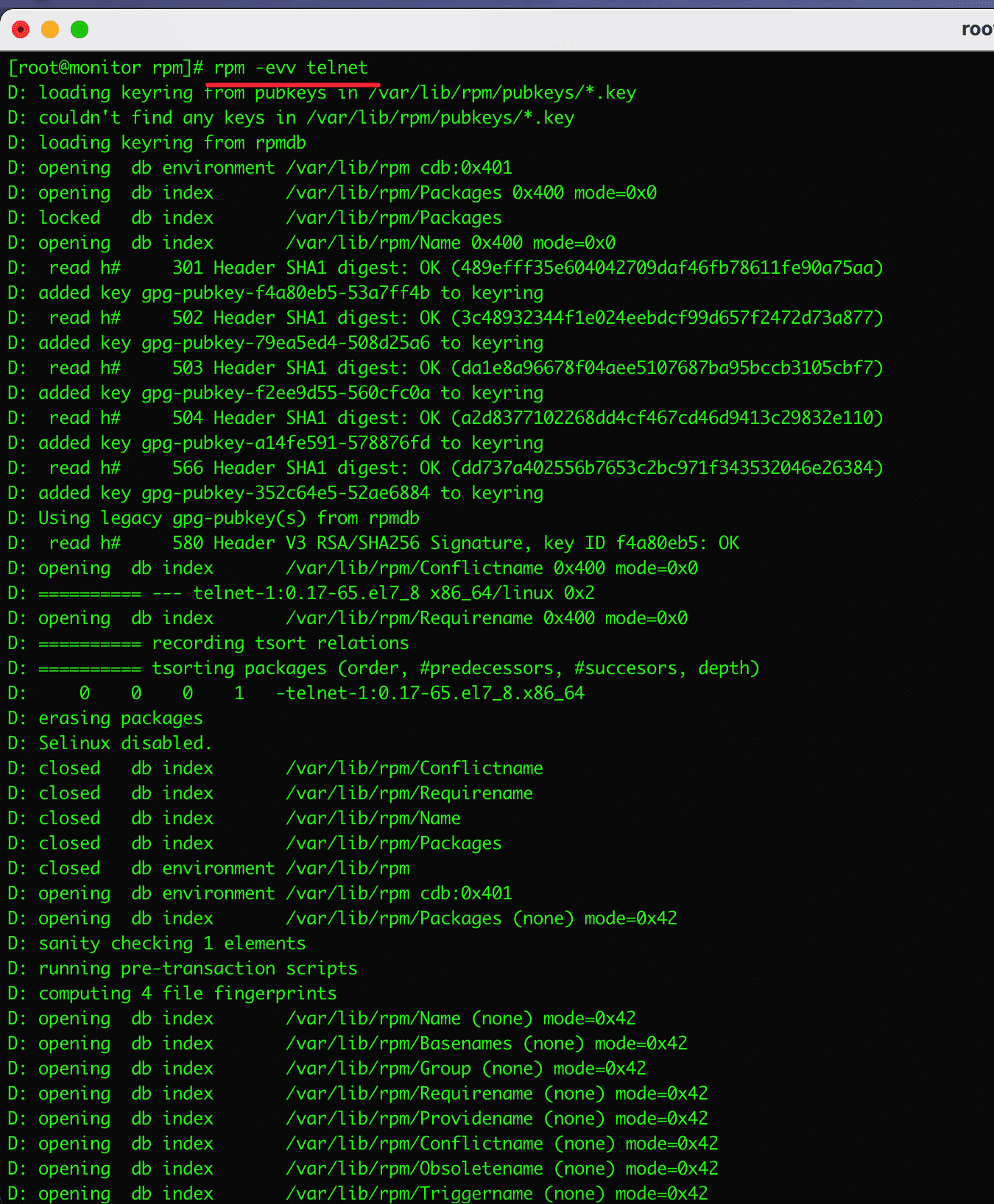Click the 'loading keyring from rpmdb' line
Viewport: 994px width, 1204px height.
point(172,143)
